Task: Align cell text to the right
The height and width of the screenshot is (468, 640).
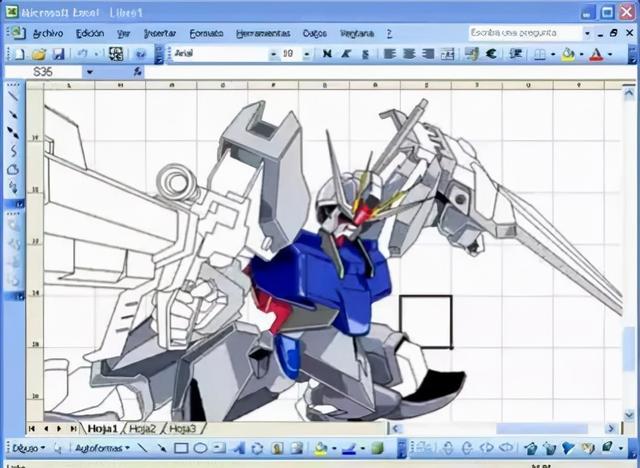Action: coord(428,53)
